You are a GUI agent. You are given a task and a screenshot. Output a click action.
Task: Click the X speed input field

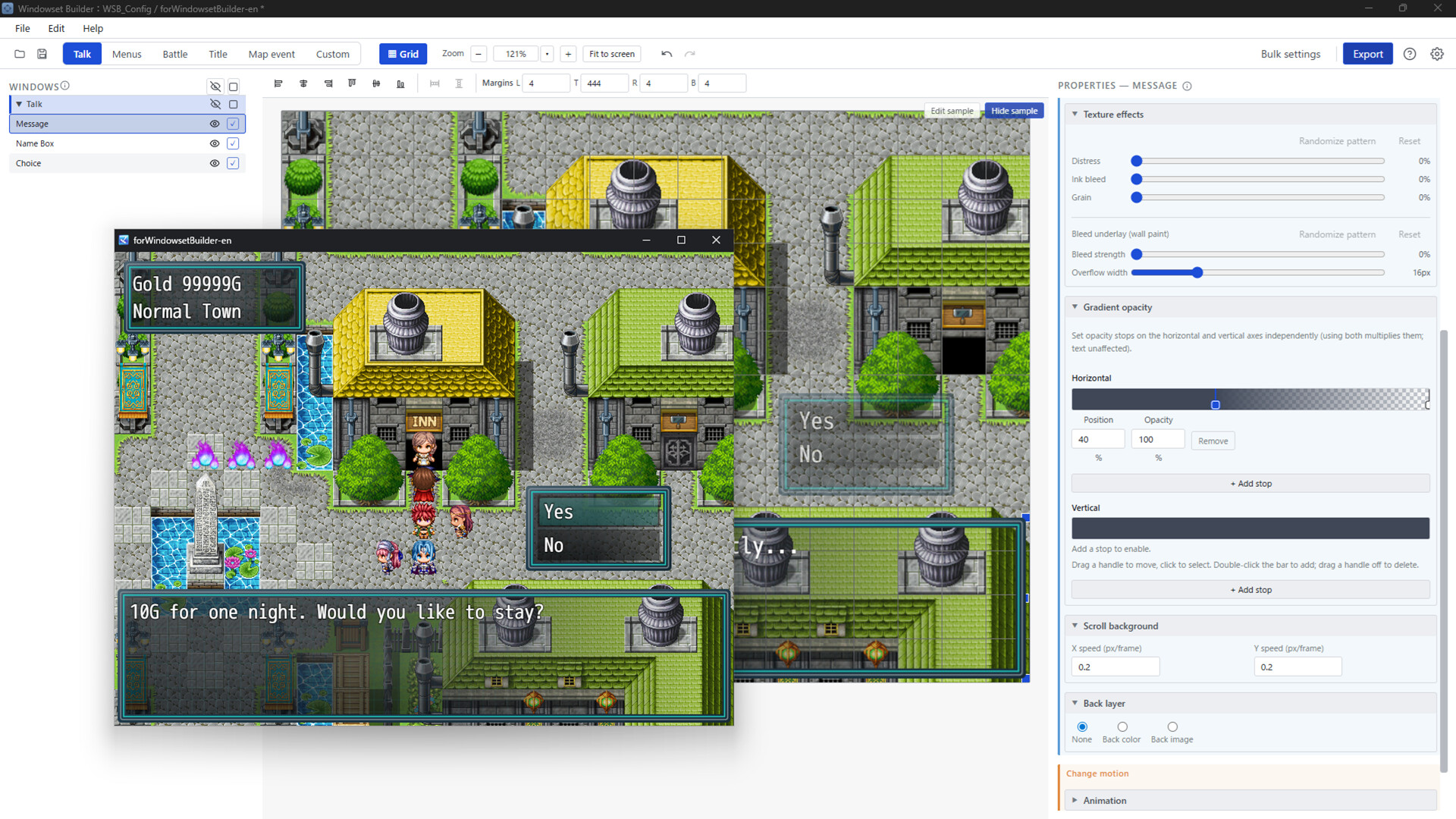(x=1116, y=667)
